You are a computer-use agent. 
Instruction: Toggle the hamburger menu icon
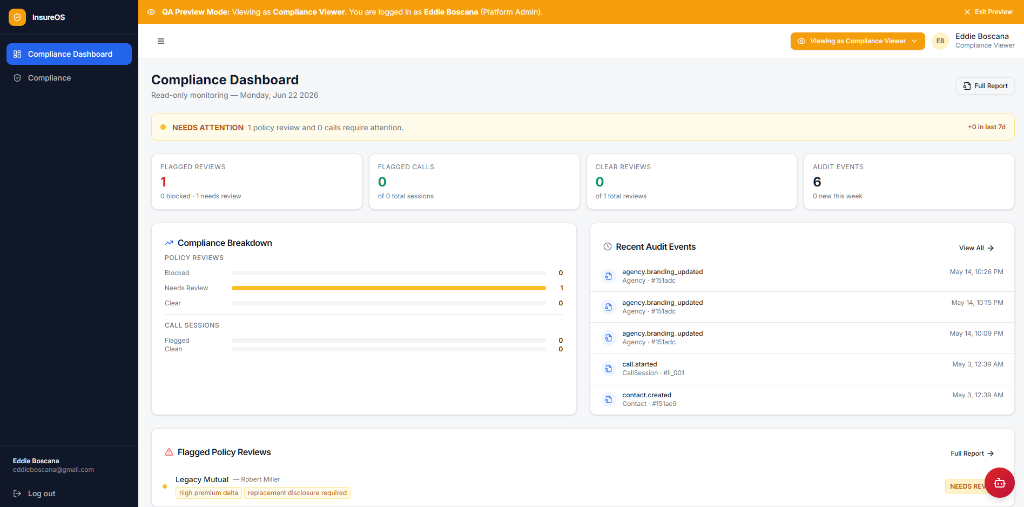pyautogui.click(x=161, y=41)
